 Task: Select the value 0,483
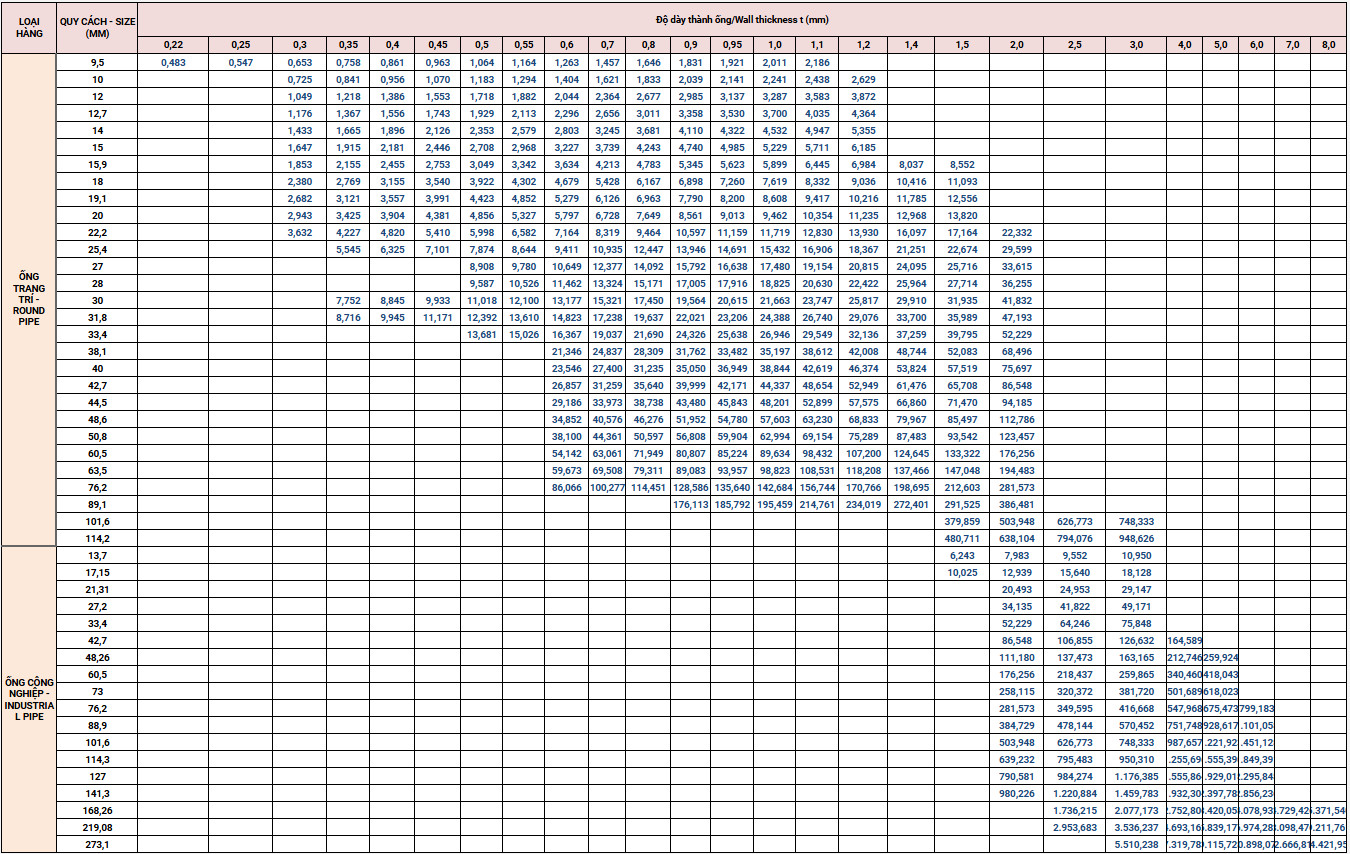tap(175, 62)
